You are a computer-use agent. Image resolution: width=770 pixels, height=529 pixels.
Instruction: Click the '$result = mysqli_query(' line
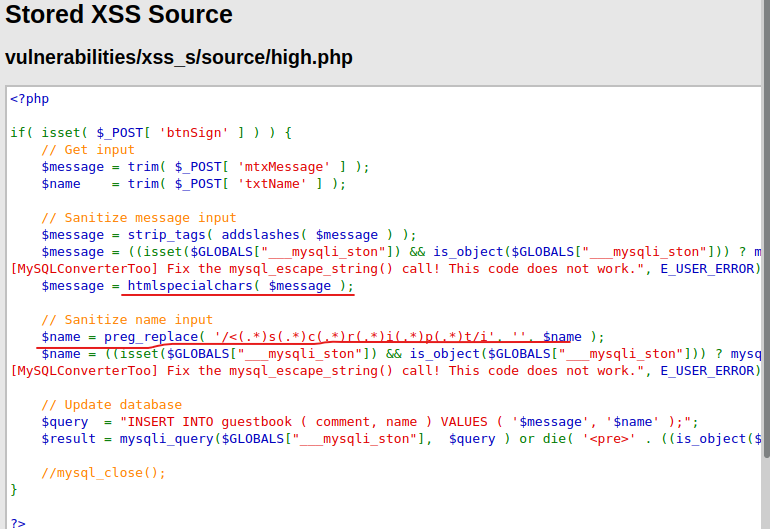(x=401, y=439)
